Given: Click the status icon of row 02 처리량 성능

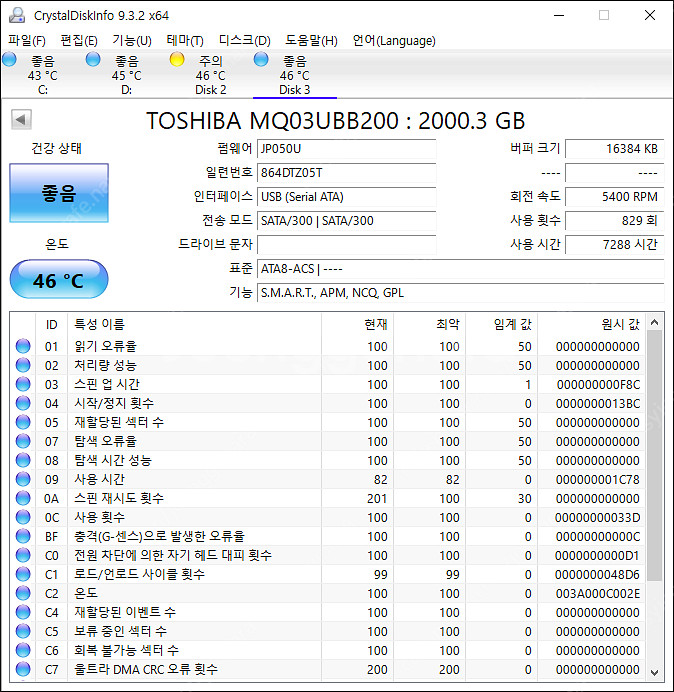Looking at the screenshot, I should [23, 365].
